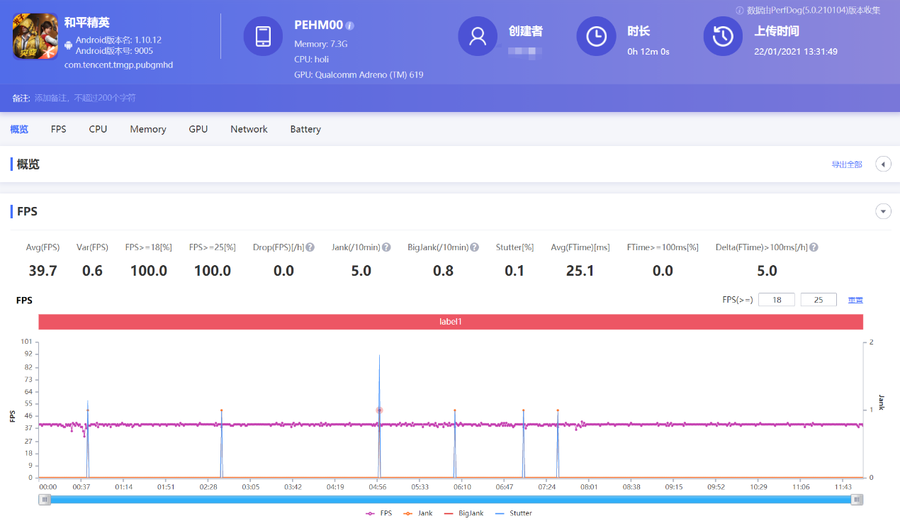
Task: Switch to the Memory tab
Action: pyautogui.click(x=148, y=129)
